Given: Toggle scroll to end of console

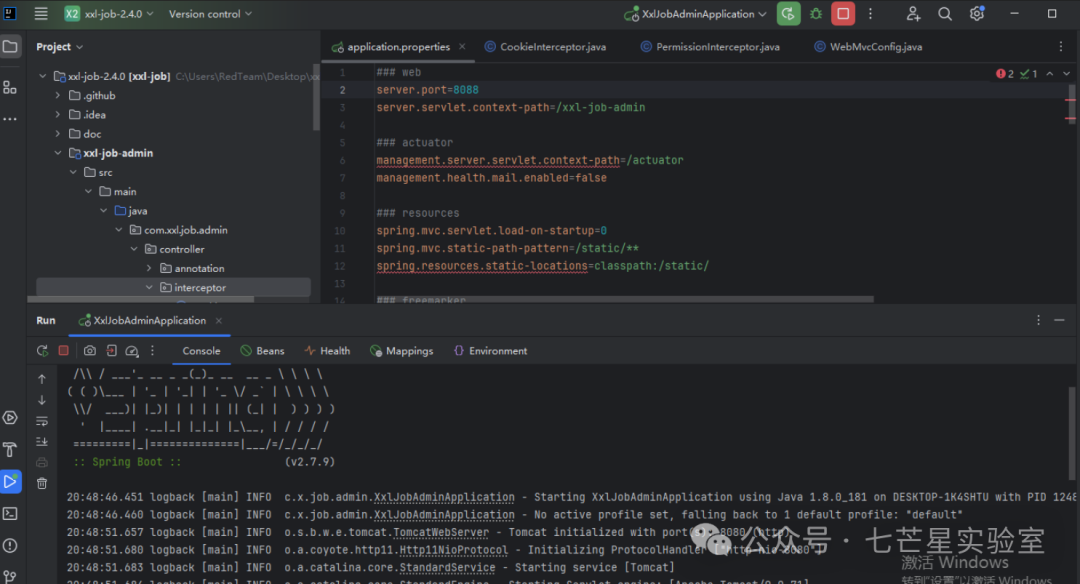Looking at the screenshot, I should tap(42, 441).
